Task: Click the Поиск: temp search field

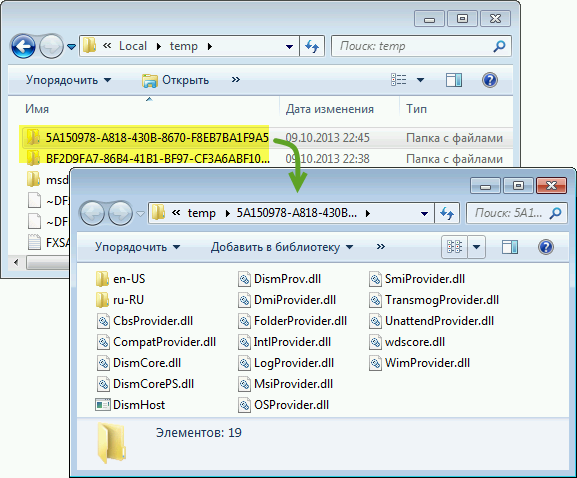Action: coord(421,46)
